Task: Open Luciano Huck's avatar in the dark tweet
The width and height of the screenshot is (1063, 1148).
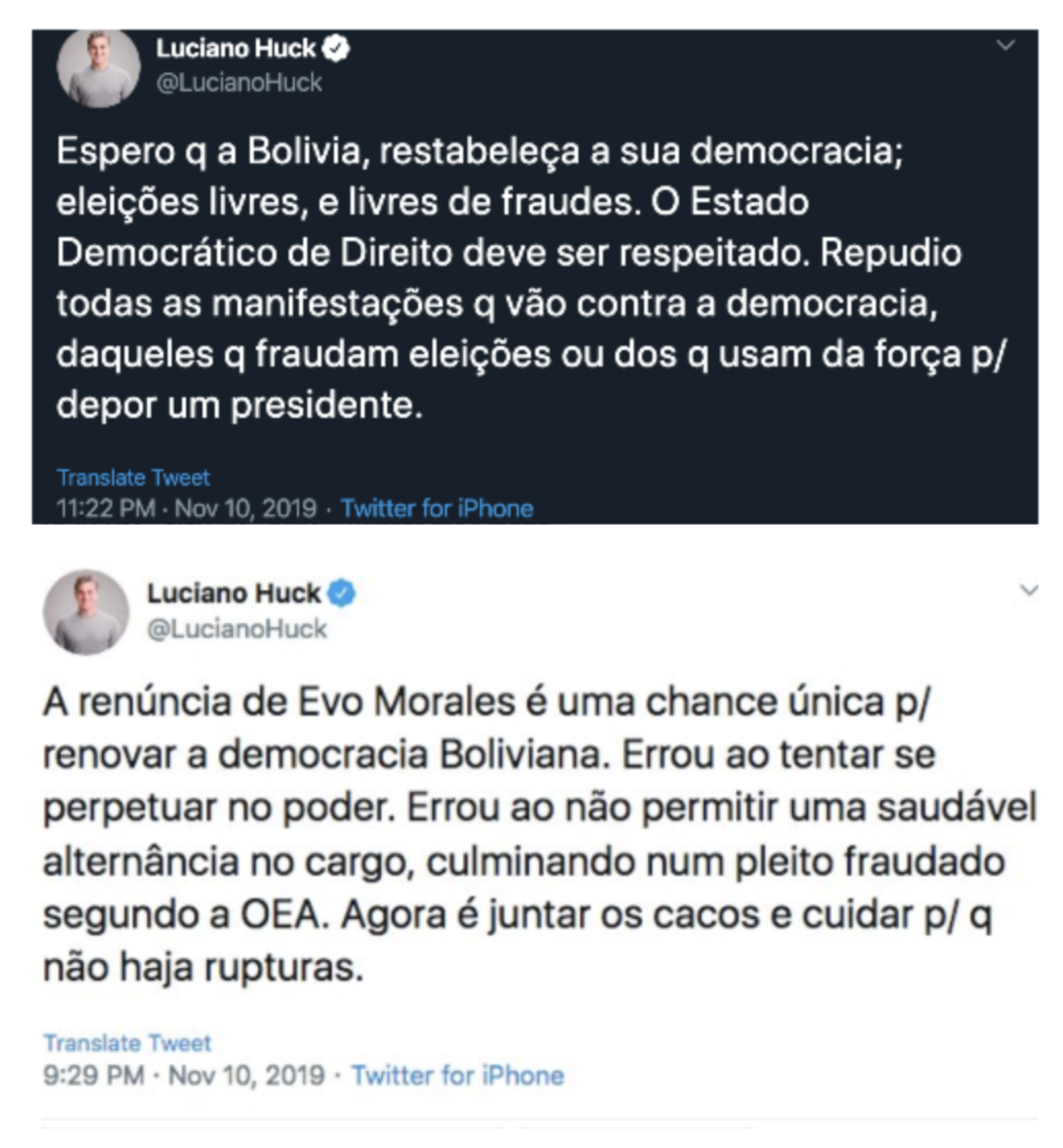Action: pos(98,67)
